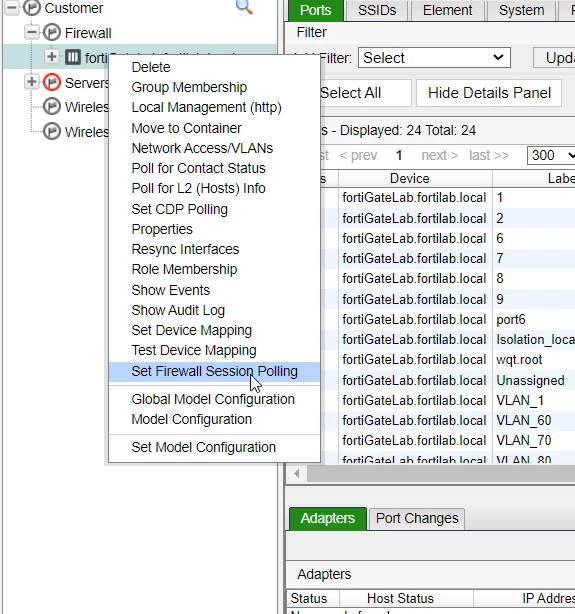
Task: Select the Adapters tab
Action: (x=327, y=518)
